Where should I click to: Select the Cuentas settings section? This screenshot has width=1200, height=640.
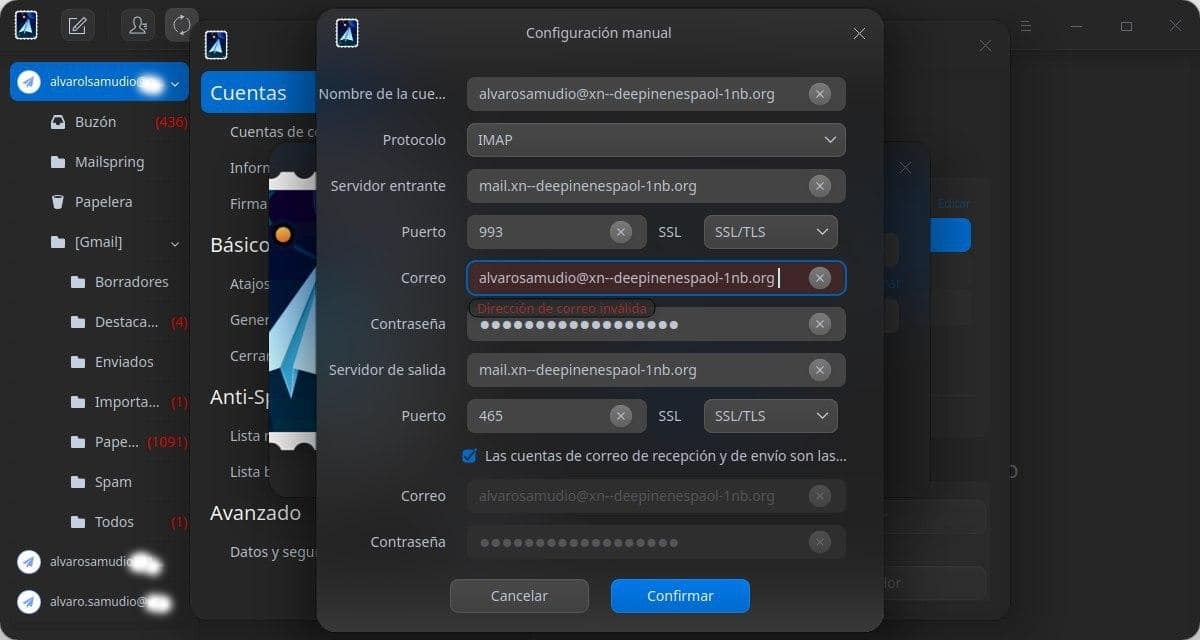tap(258, 93)
